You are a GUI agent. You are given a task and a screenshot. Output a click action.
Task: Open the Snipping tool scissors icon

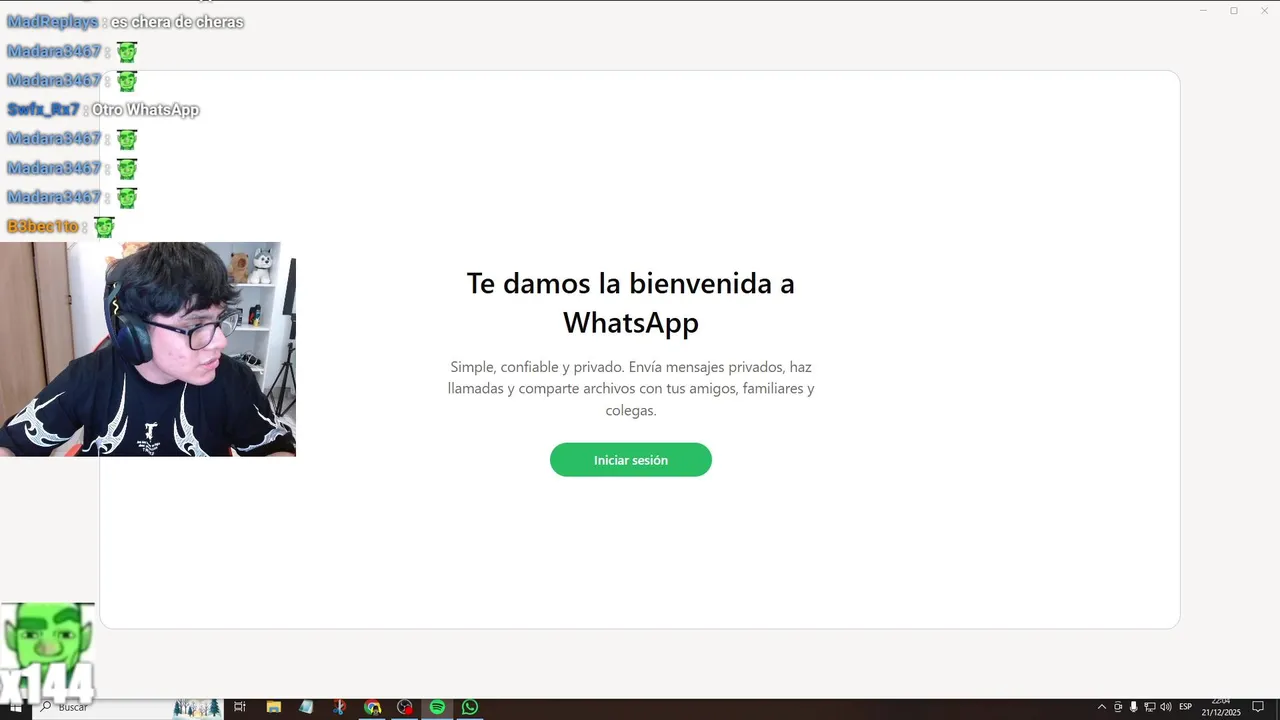(339, 707)
